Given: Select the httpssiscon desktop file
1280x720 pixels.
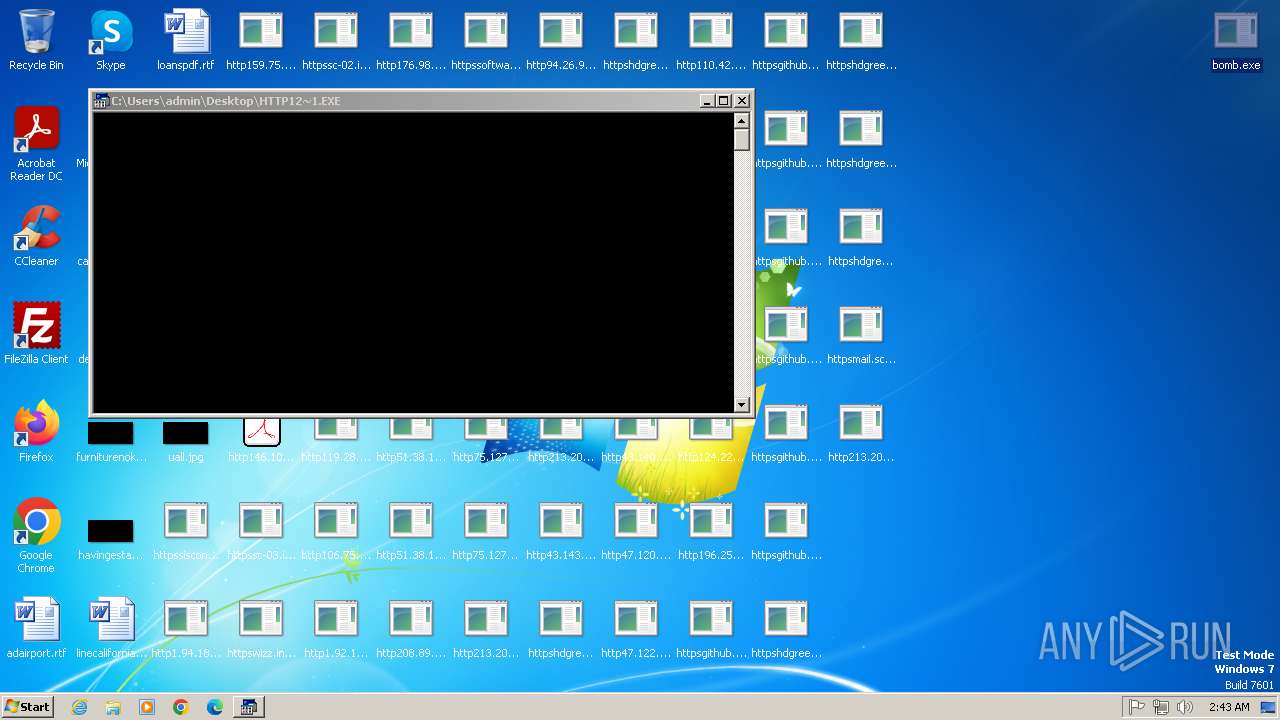Looking at the screenshot, I should coord(186,530).
